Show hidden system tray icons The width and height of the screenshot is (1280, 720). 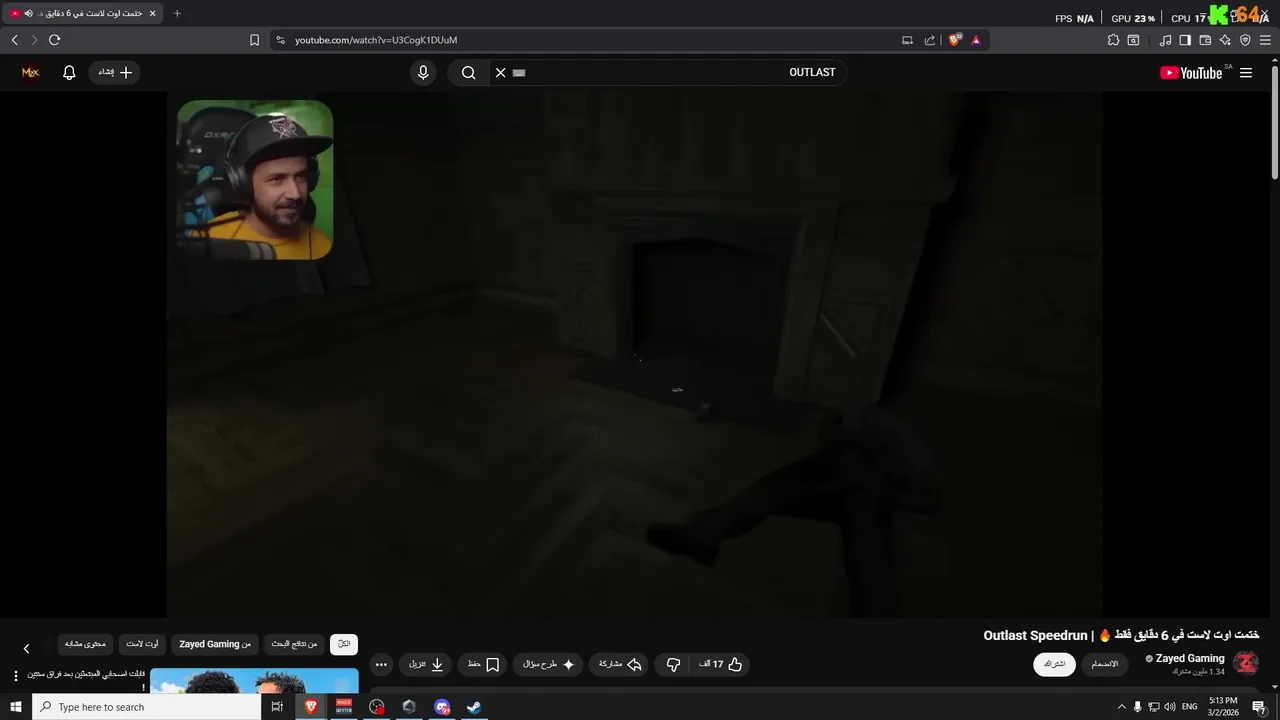(1121, 707)
